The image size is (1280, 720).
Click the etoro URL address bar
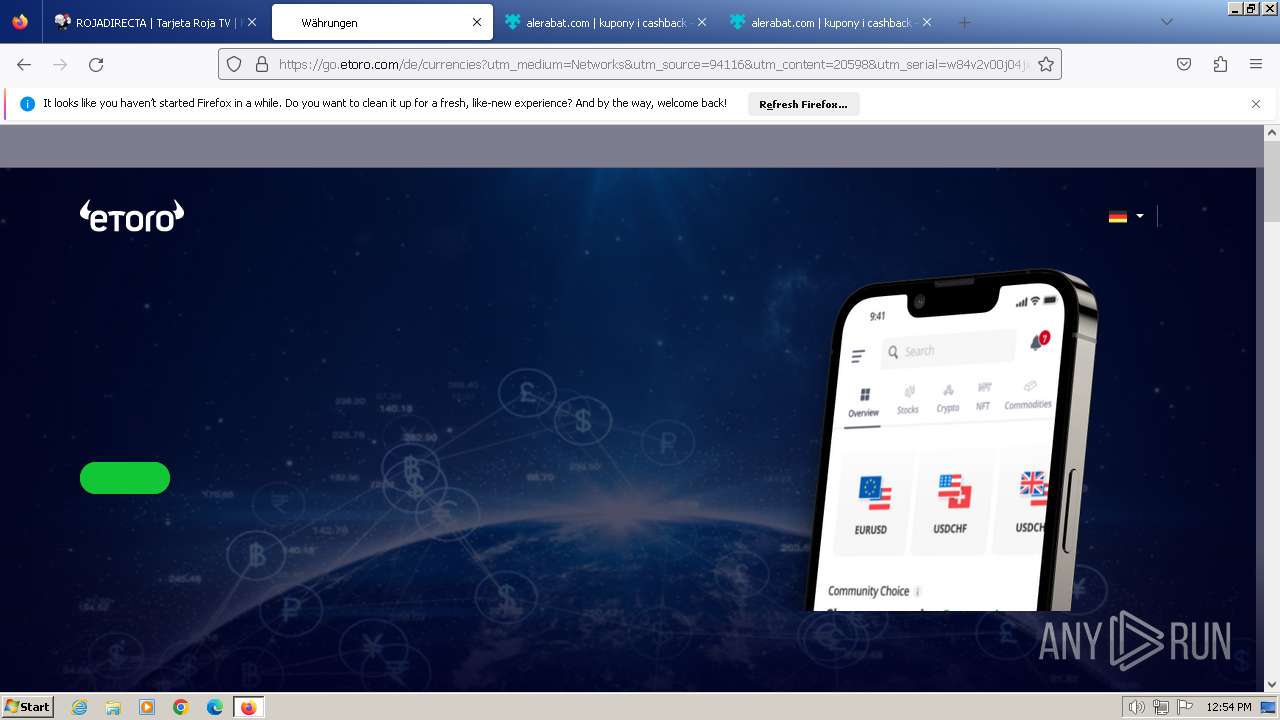[653, 64]
